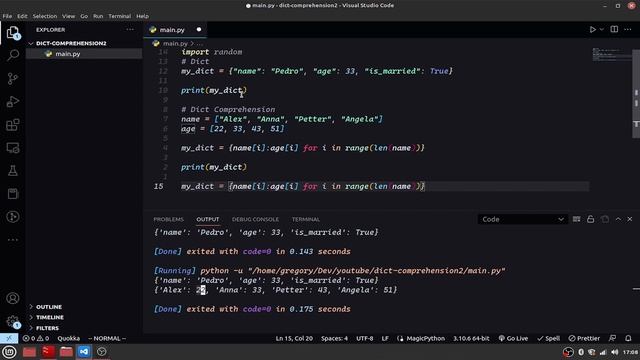Open the remote window indicator
Viewport: 640px width, 360px height.
coord(9,338)
